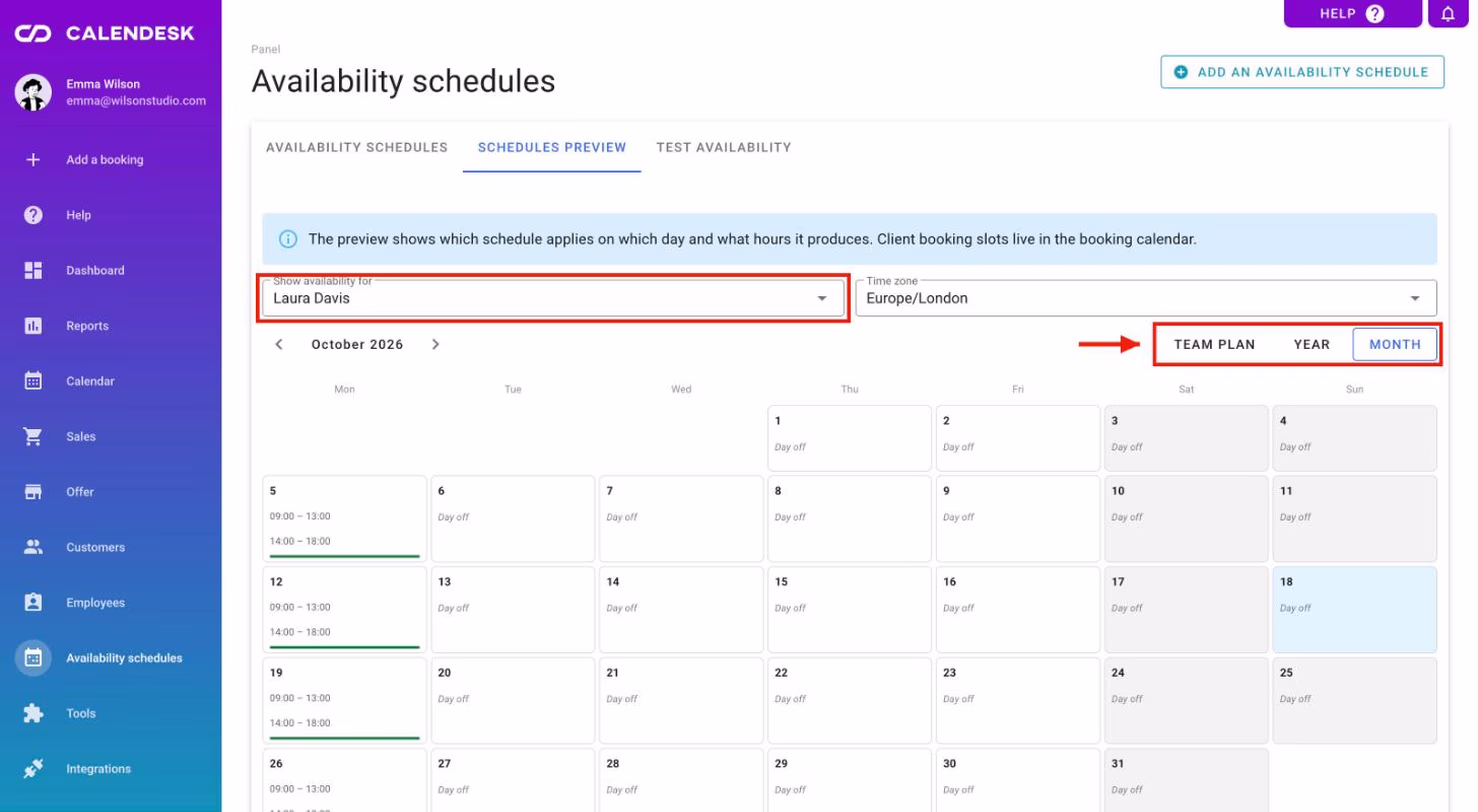Open the Integrations plug icon
Viewport: 1478px width, 812px height.
tap(33, 769)
